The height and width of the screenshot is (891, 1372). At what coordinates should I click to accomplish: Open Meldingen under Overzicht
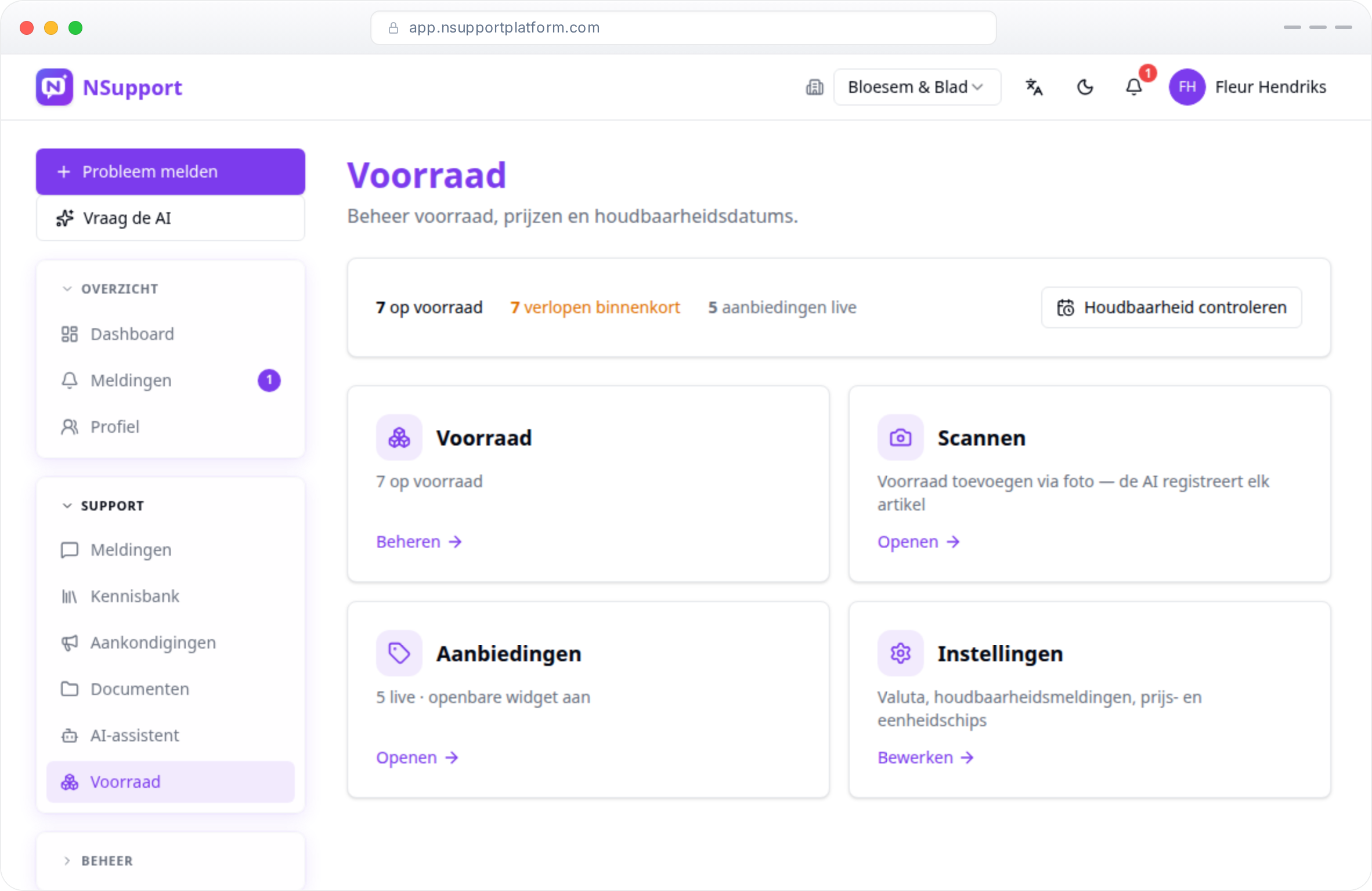click(x=171, y=381)
